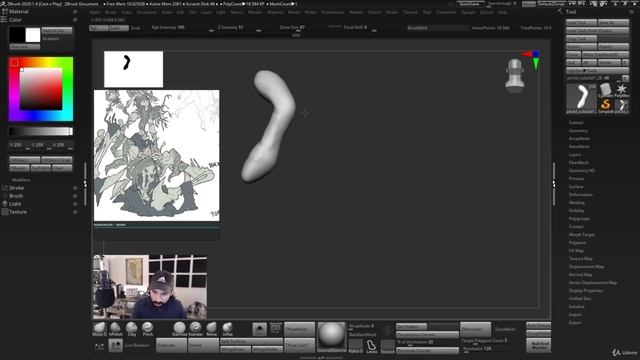This screenshot has height=360, width=640.
Task: Select the DamStandard brush
Action: pos(179,329)
